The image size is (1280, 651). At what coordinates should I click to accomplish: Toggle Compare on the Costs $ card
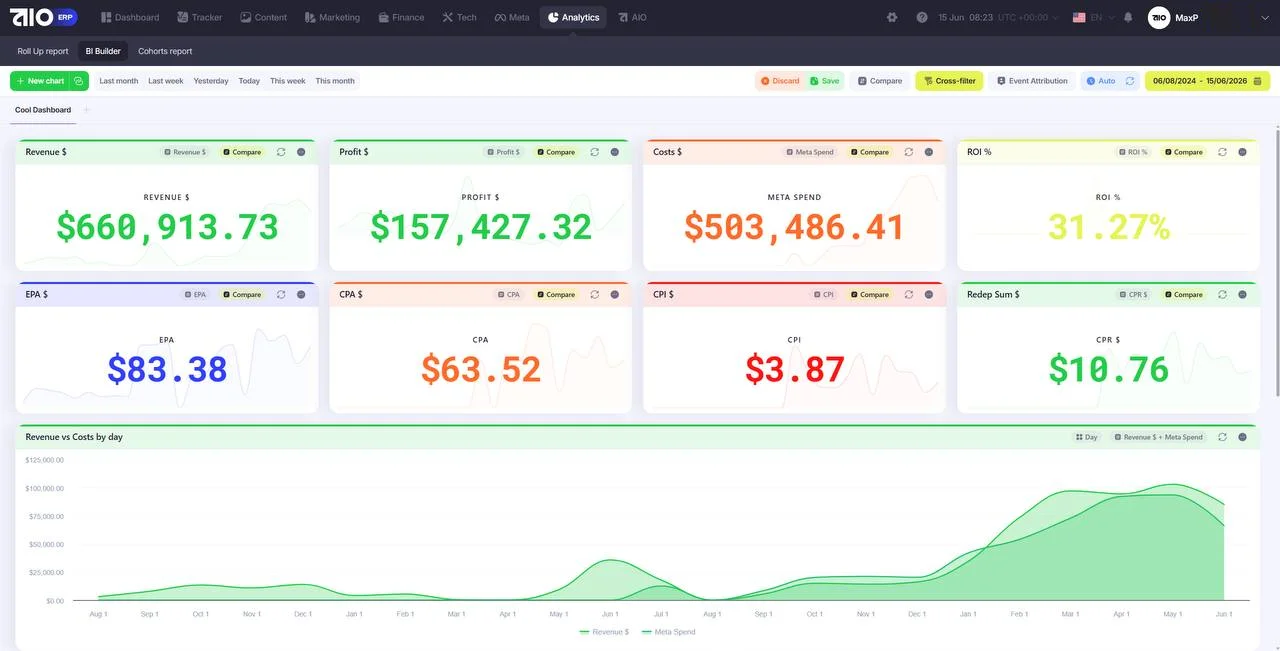[x=870, y=152]
